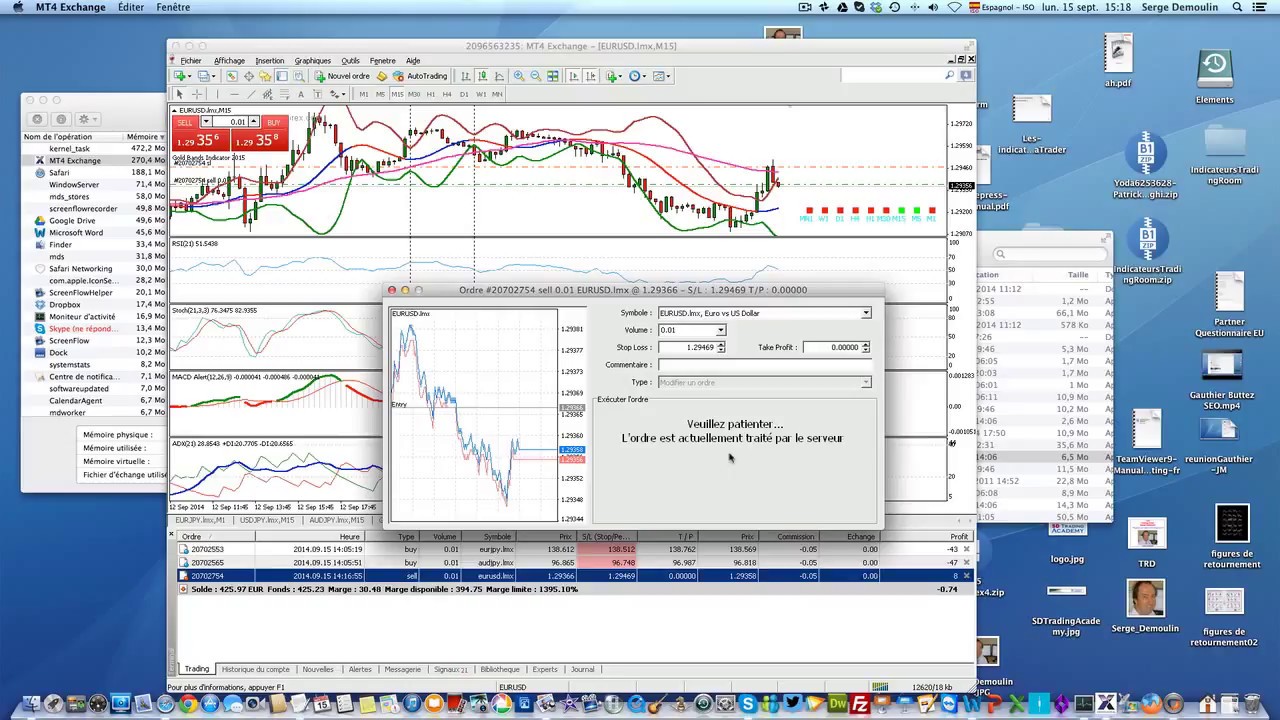The image size is (1280, 720).
Task: Open the arrows objects dropdown
Action: click(338, 94)
